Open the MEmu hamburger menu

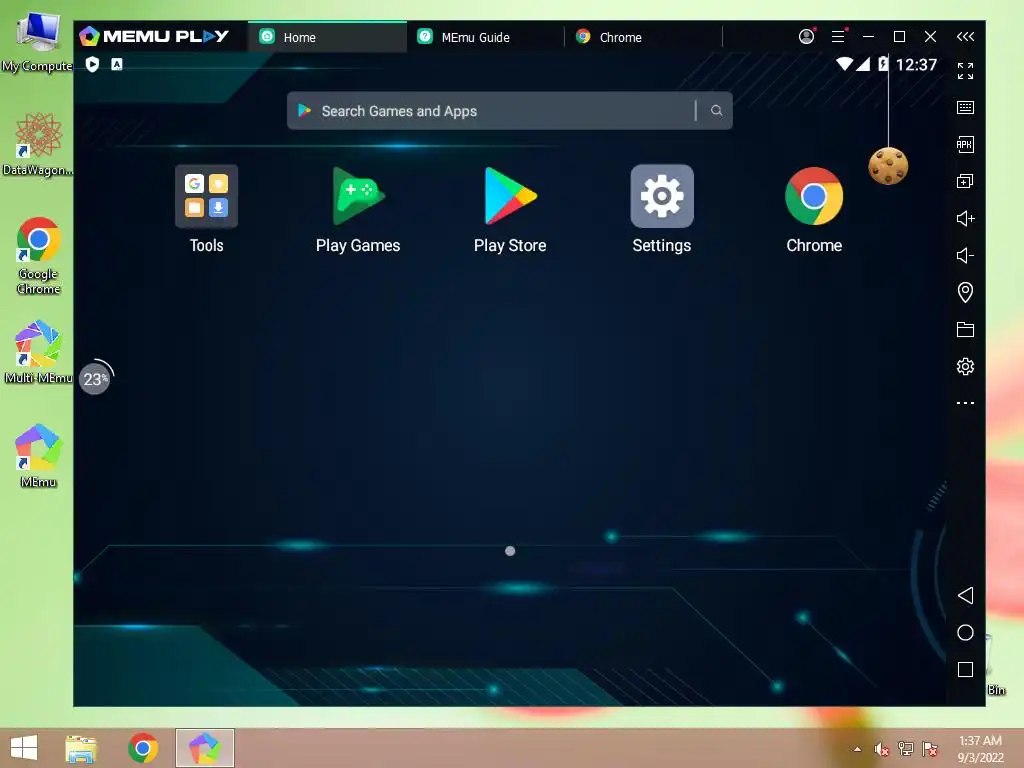coord(838,37)
